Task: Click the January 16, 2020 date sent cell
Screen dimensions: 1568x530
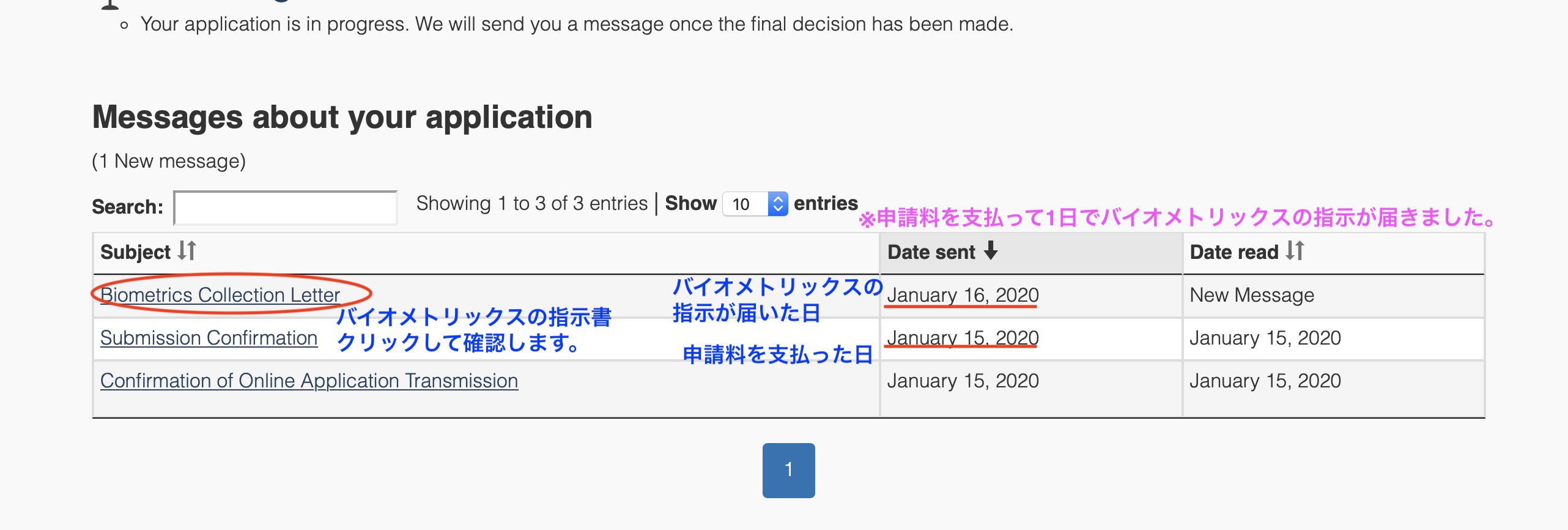Action: (x=963, y=295)
